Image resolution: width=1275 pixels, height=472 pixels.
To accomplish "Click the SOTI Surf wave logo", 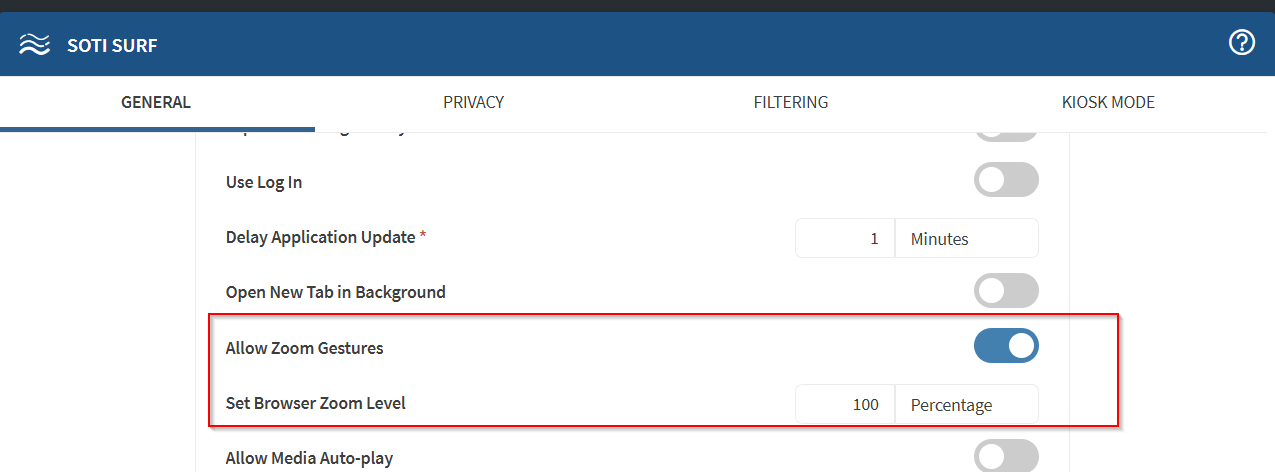I will coord(34,45).
